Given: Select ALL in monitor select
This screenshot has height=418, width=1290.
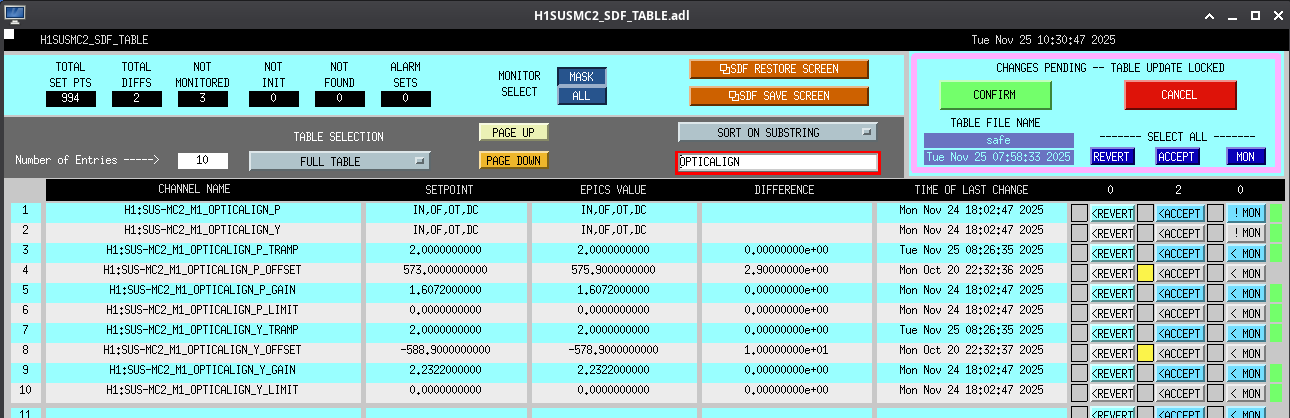Looking at the screenshot, I should tap(581, 96).
